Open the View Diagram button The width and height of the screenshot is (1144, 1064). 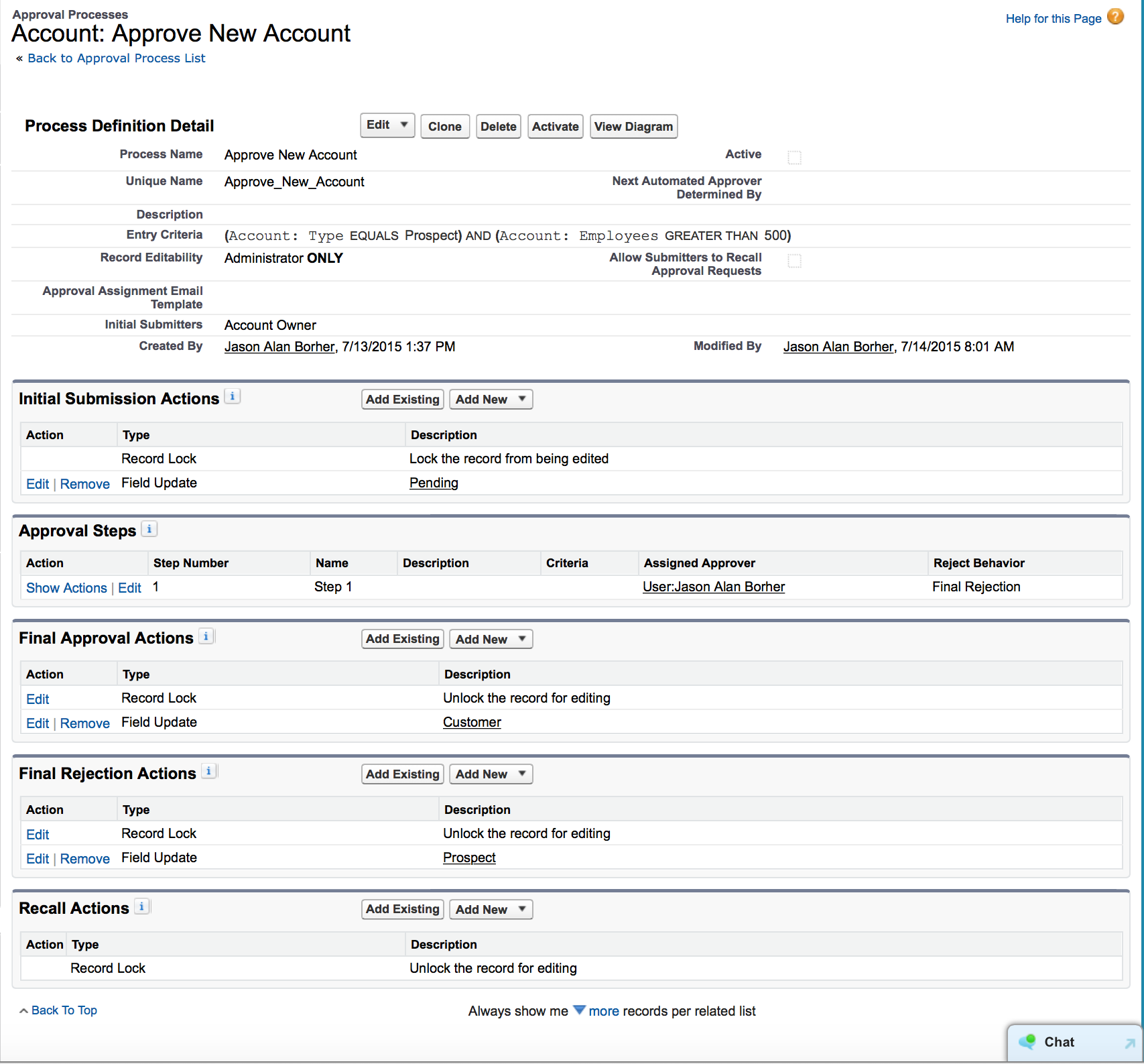point(633,127)
